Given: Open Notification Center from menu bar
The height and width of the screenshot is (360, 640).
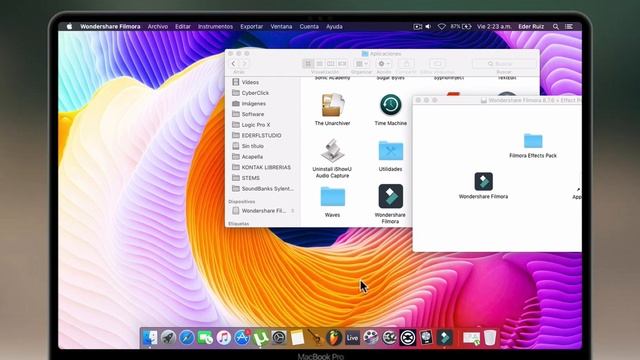Looking at the screenshot, I should pyautogui.click(x=569, y=27).
